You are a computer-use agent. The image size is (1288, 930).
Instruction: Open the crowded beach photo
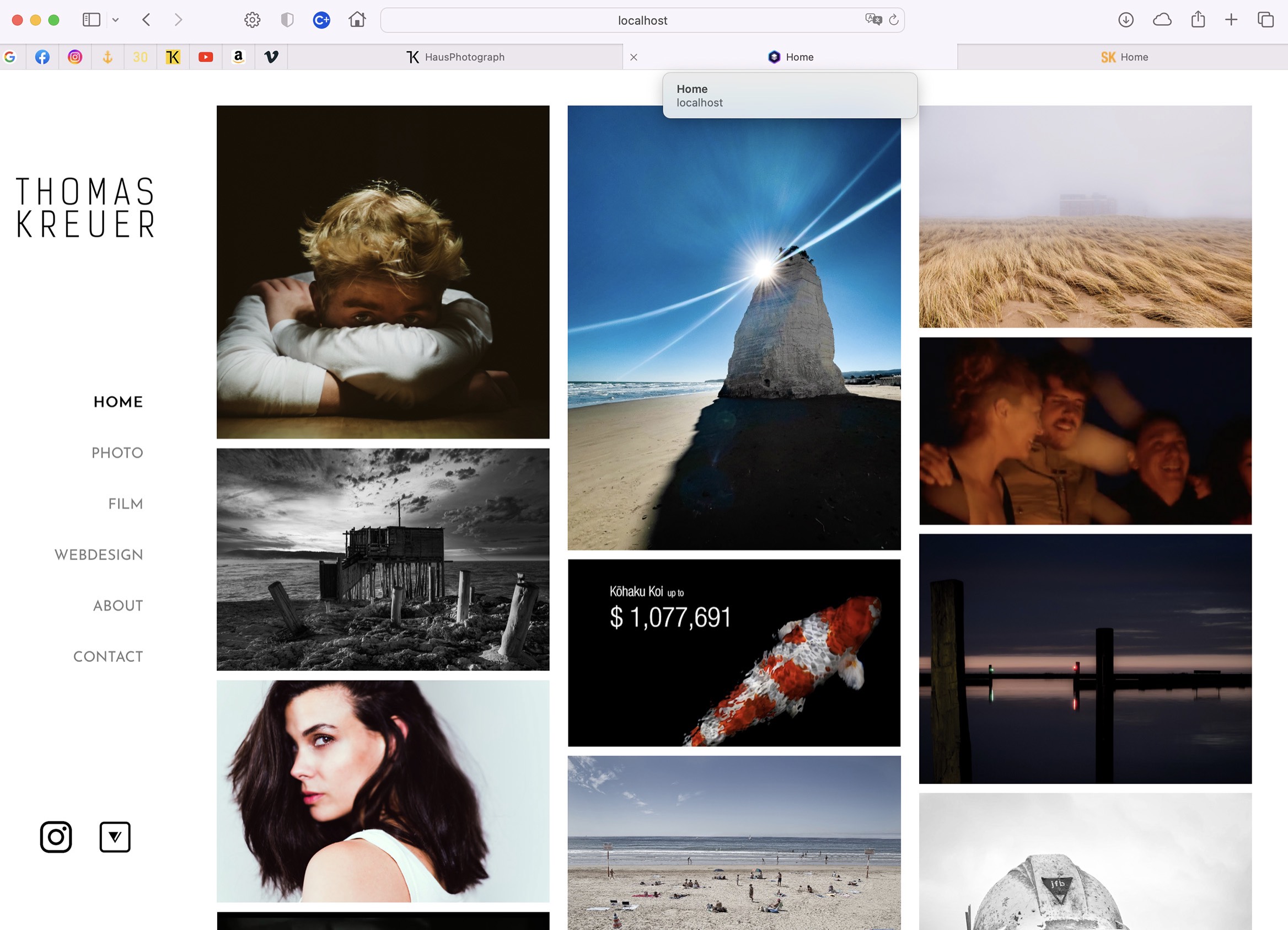coord(734,842)
